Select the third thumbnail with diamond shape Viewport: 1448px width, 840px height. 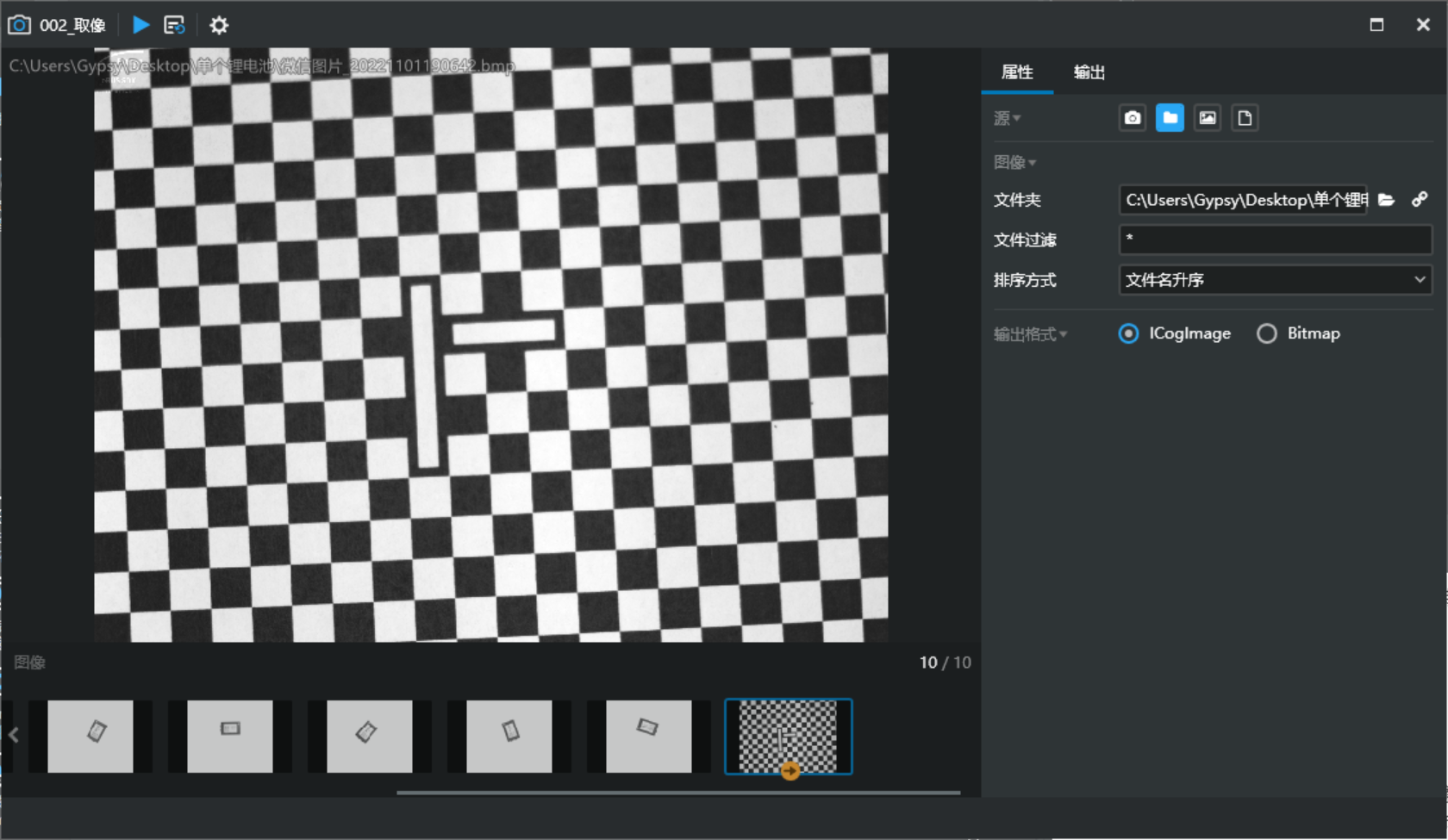(370, 737)
